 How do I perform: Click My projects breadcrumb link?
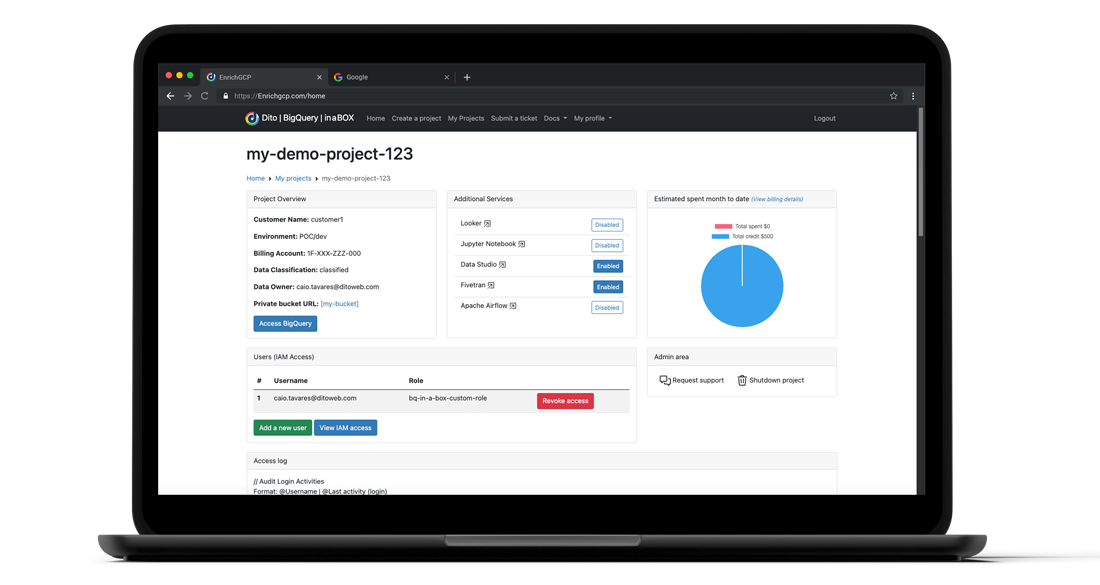(x=293, y=178)
